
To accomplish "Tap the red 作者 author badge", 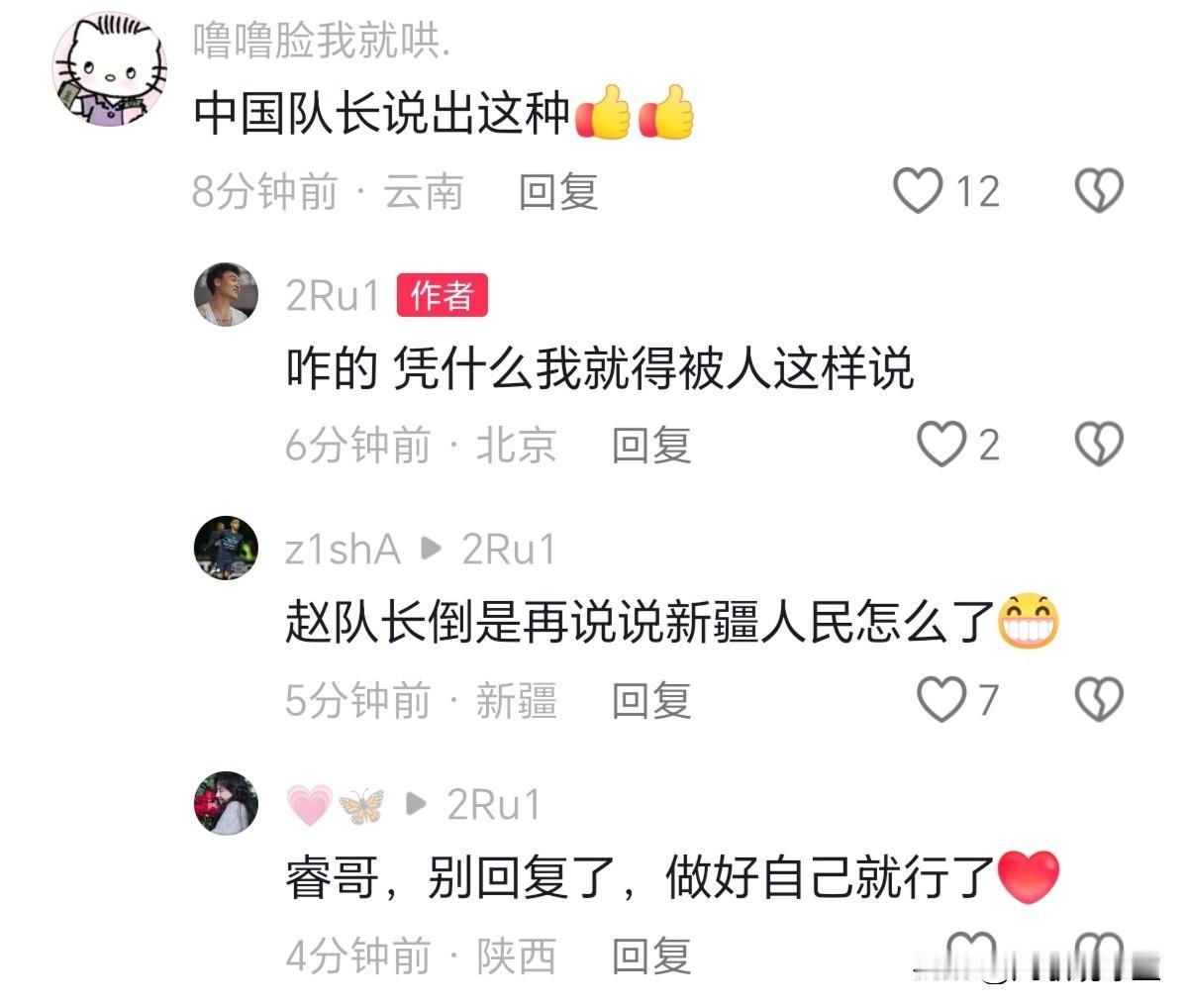I will point(443,295).
